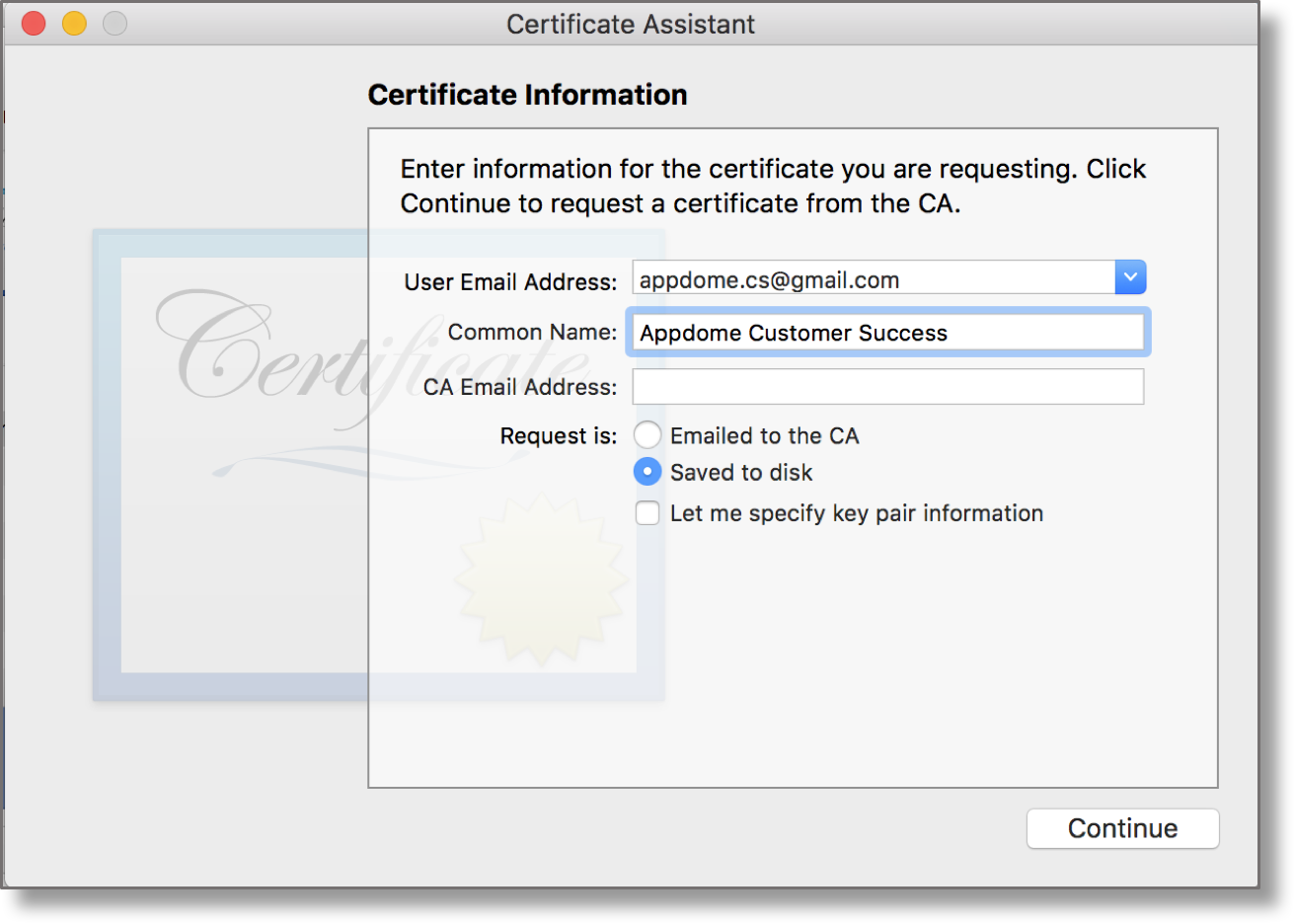1295x924 pixels.
Task: Click the grayed-out zoom window button
Action: point(115,24)
